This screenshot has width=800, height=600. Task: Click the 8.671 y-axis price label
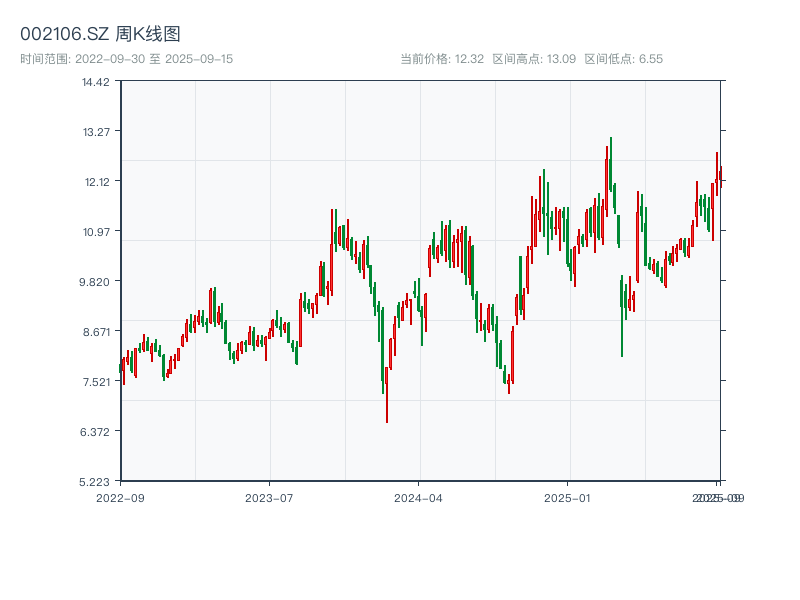point(96,331)
